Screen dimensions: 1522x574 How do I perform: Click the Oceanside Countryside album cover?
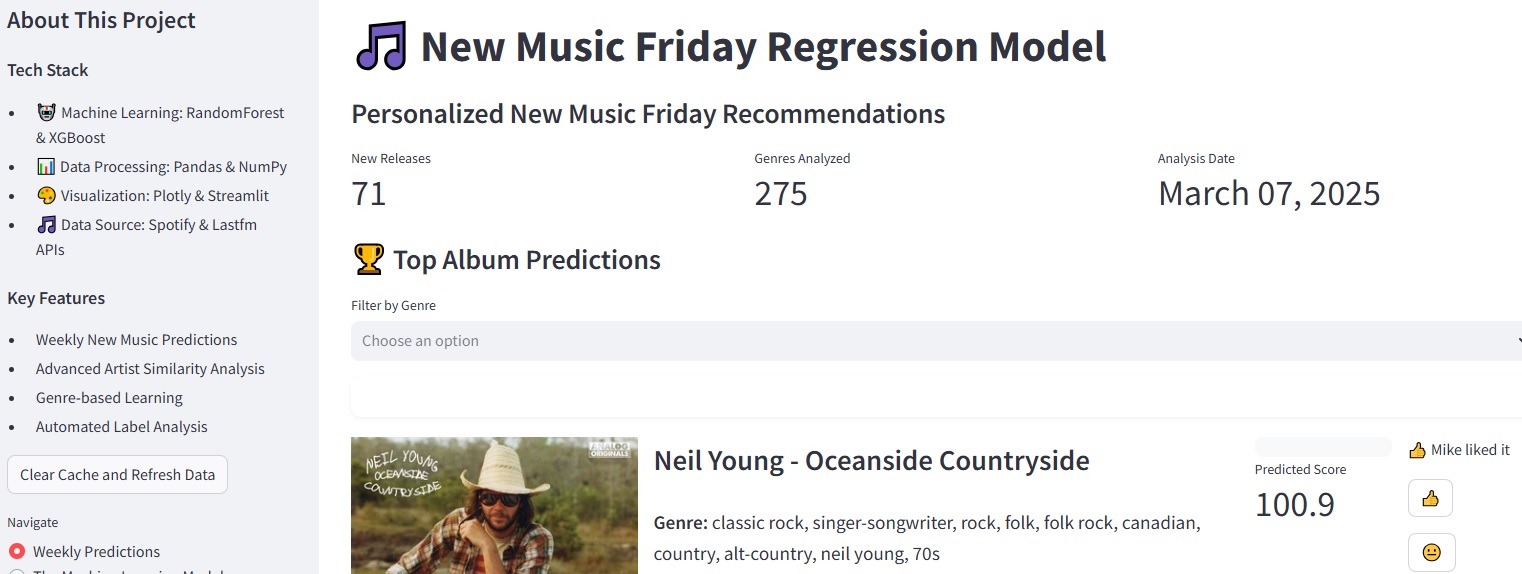494,505
